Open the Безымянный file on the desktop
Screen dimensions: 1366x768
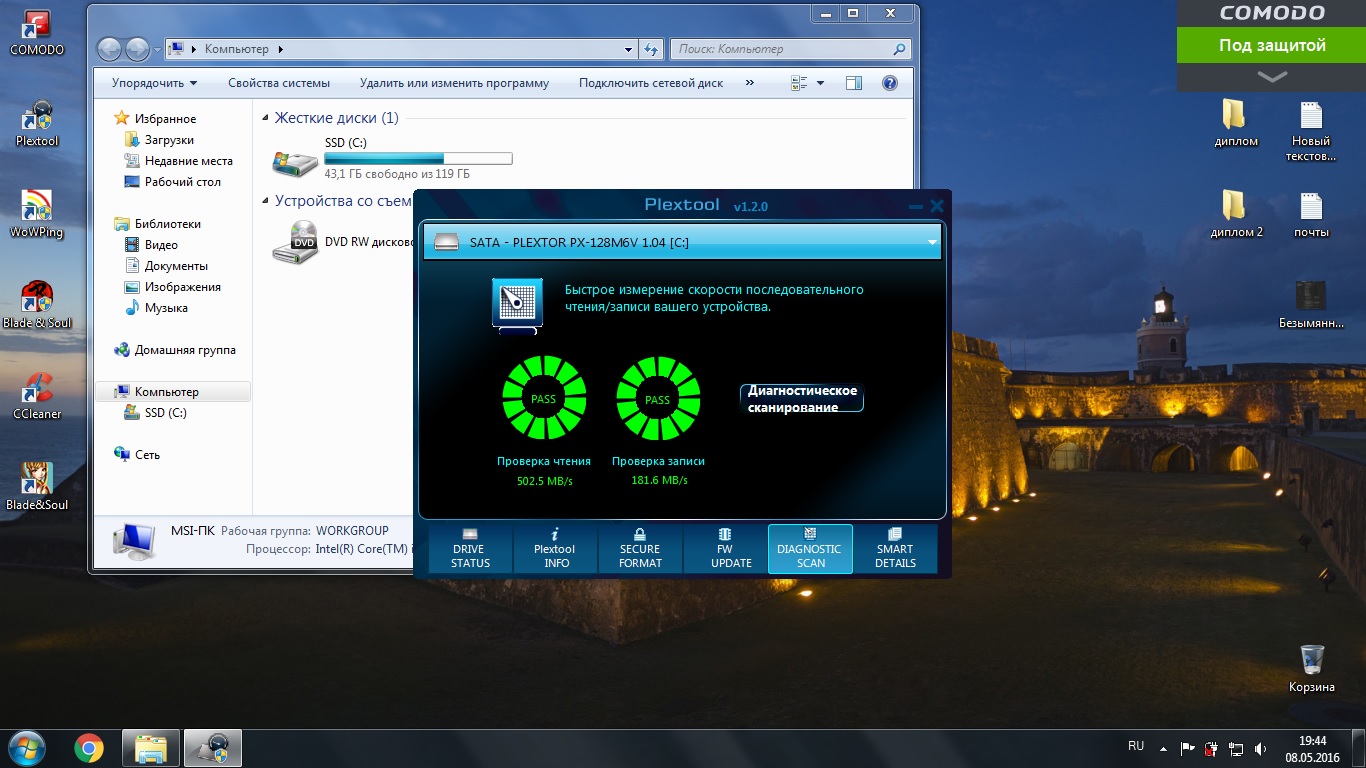(1311, 305)
